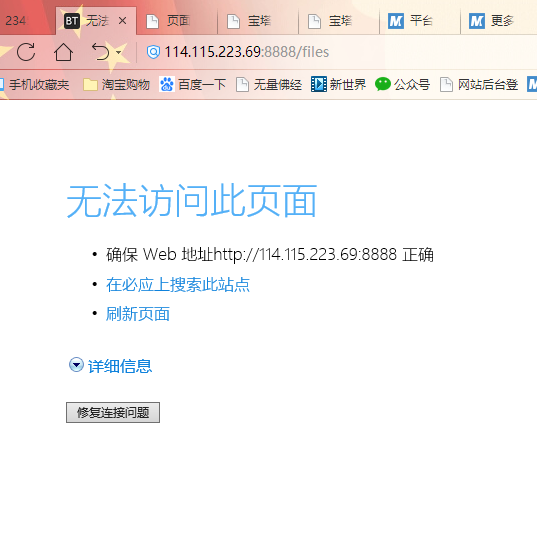
Task: Click the 在必应上搜索此站点 link
Action: point(178,285)
